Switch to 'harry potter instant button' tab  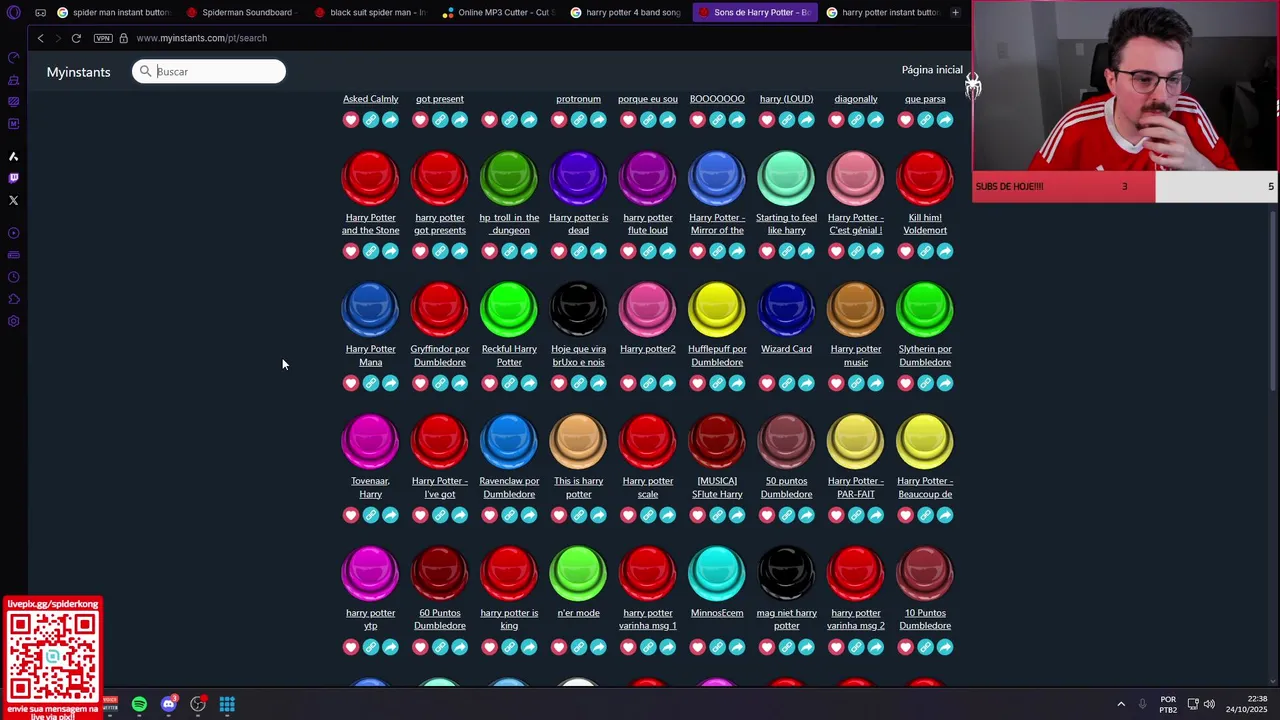pyautogui.click(x=882, y=12)
